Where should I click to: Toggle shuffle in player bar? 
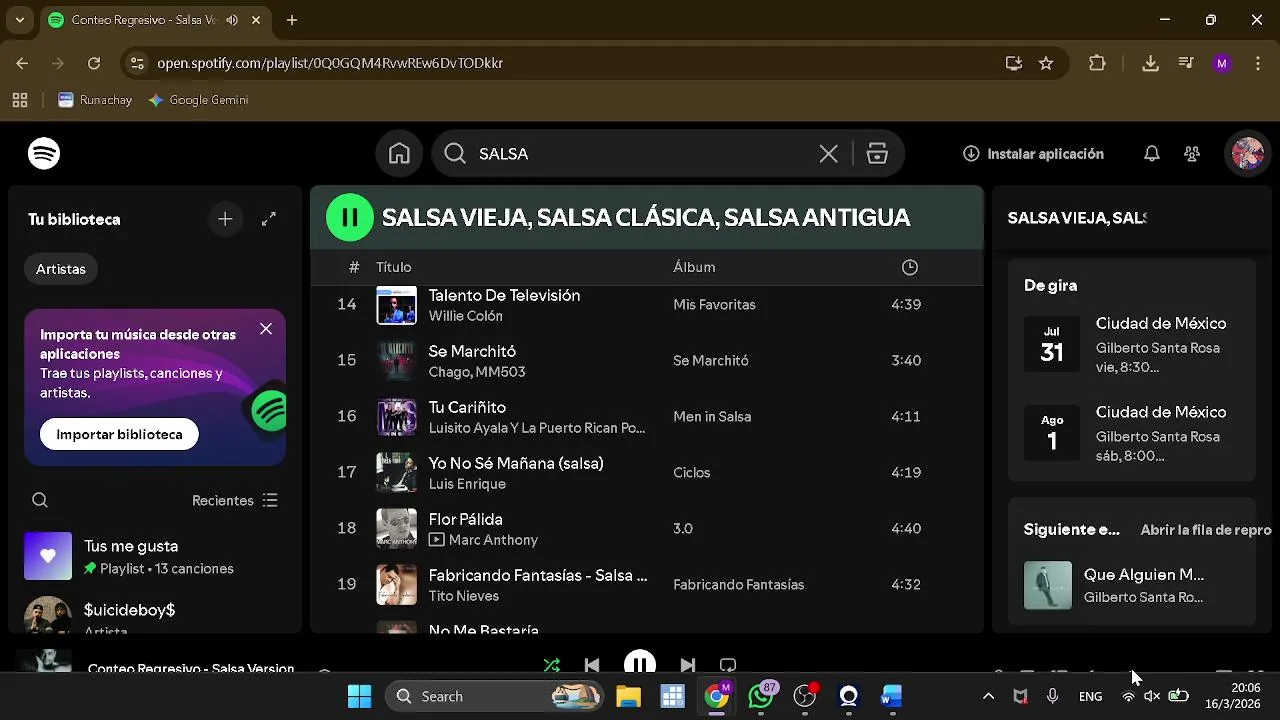pyautogui.click(x=552, y=665)
